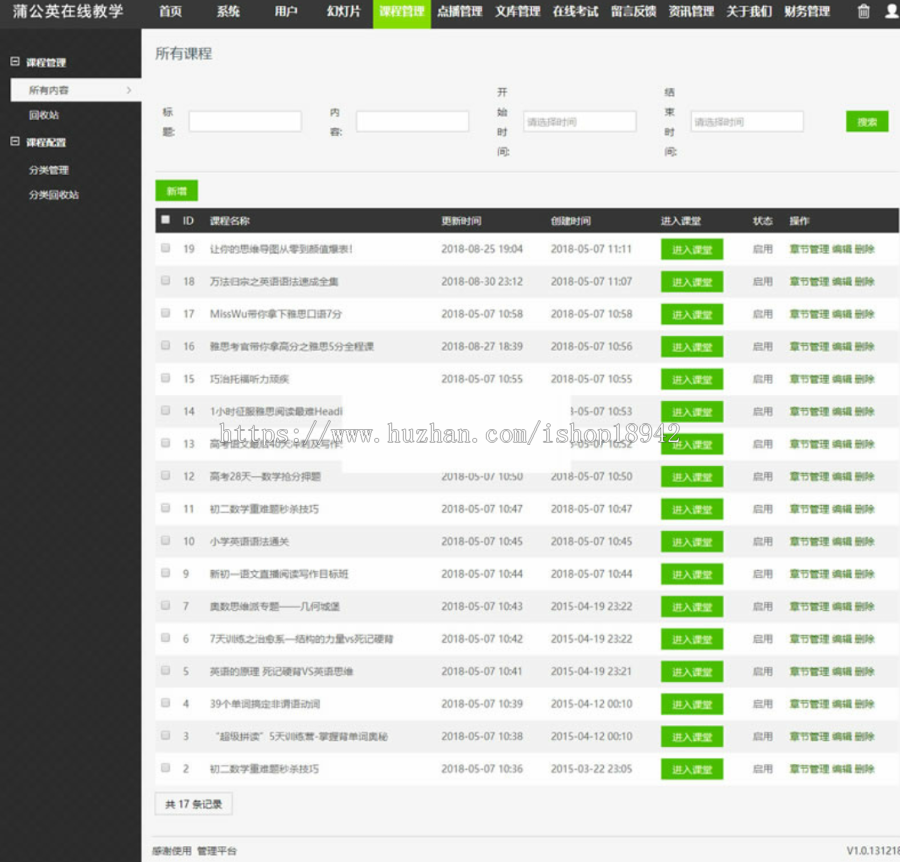Enter classroom for course ID 18
Viewport: 900px width, 862px height.
pyautogui.click(x=692, y=282)
